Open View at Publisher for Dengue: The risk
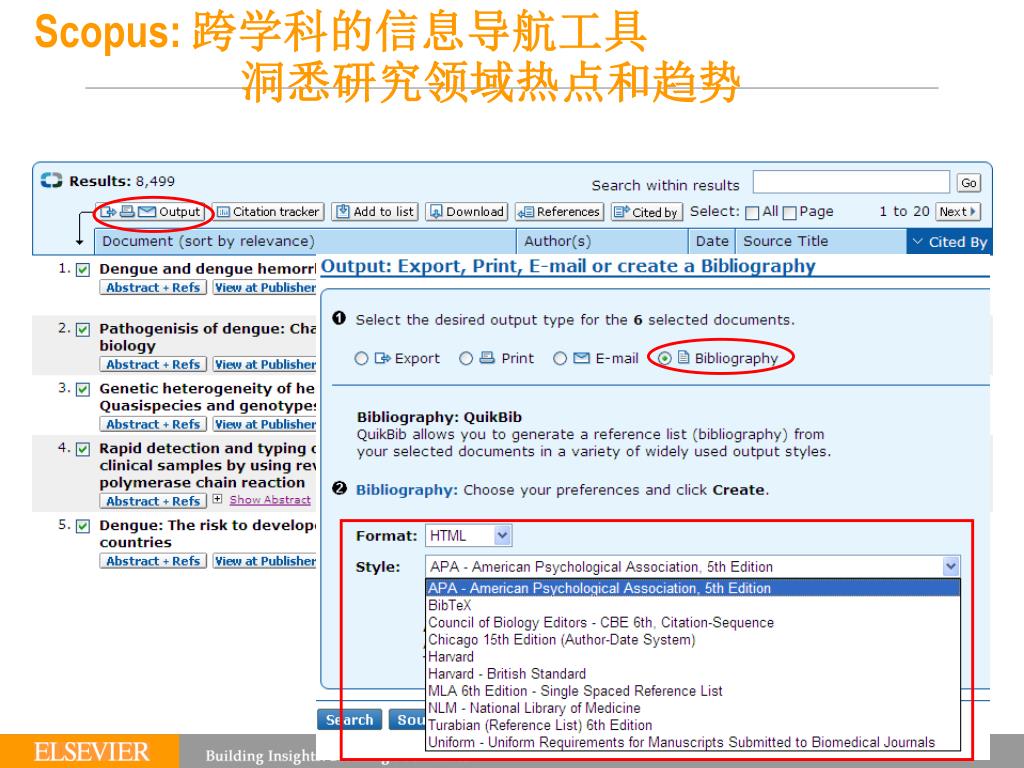Viewport: 1024px width, 768px height. pyautogui.click(x=265, y=561)
